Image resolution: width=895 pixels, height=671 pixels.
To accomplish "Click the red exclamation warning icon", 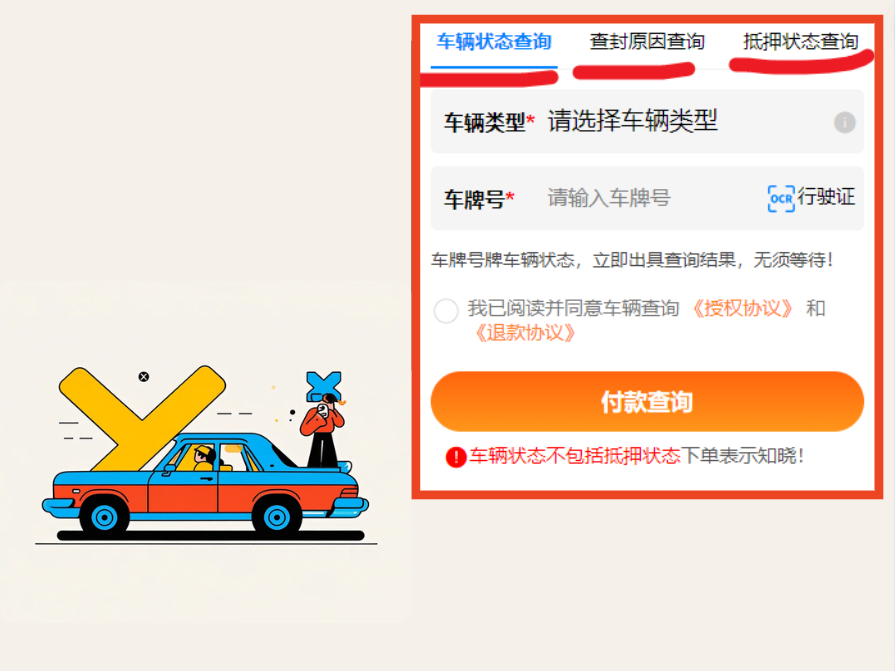I will point(455,456).
